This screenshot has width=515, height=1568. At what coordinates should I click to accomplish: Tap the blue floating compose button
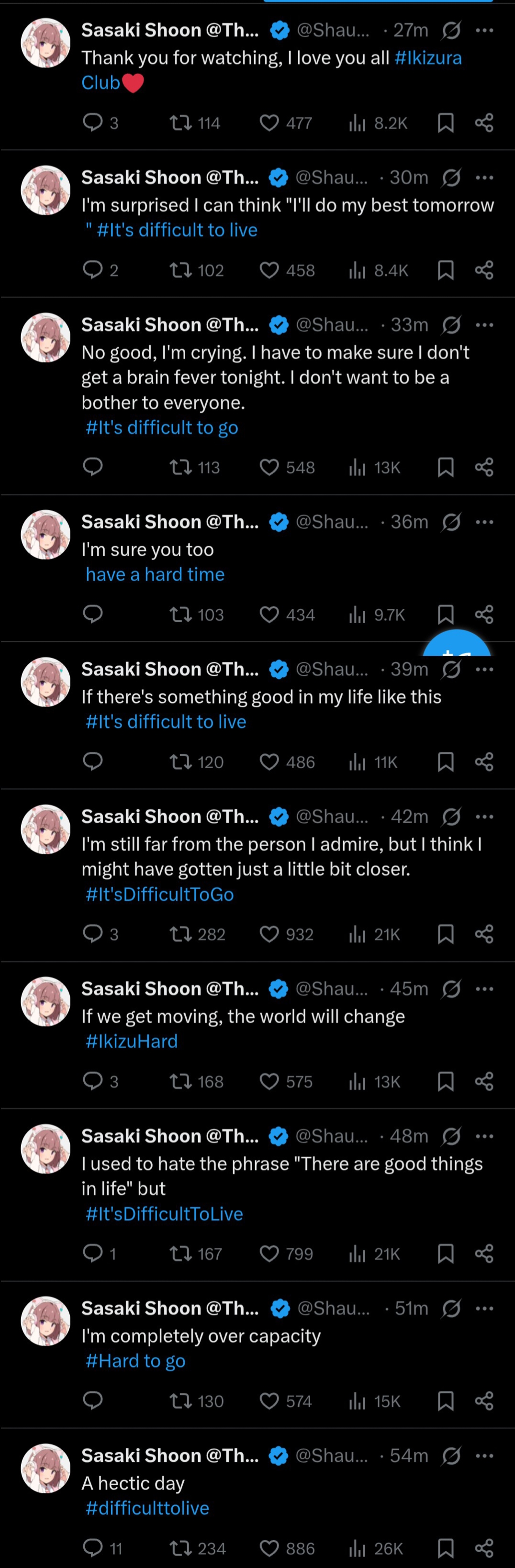pyautogui.click(x=457, y=645)
